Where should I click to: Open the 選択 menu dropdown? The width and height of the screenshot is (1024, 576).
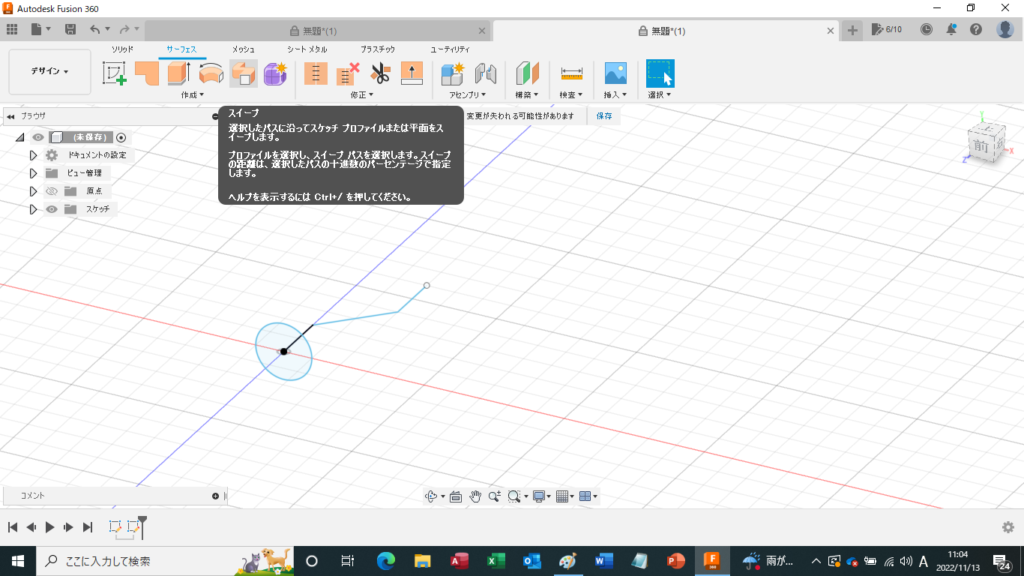point(660,95)
